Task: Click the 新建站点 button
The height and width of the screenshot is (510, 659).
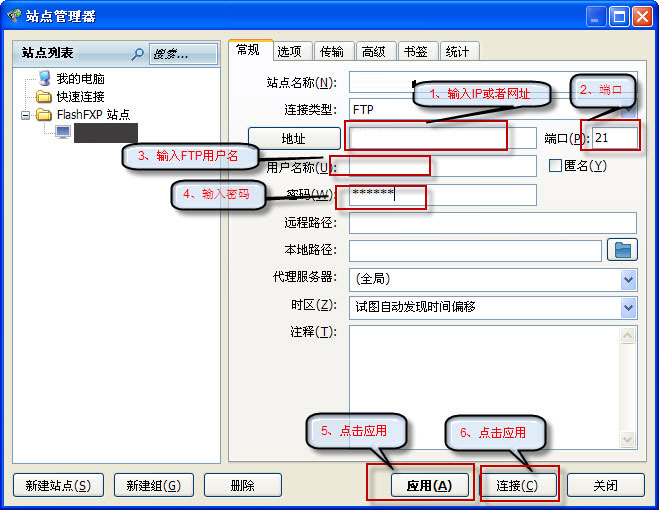Action: point(58,485)
